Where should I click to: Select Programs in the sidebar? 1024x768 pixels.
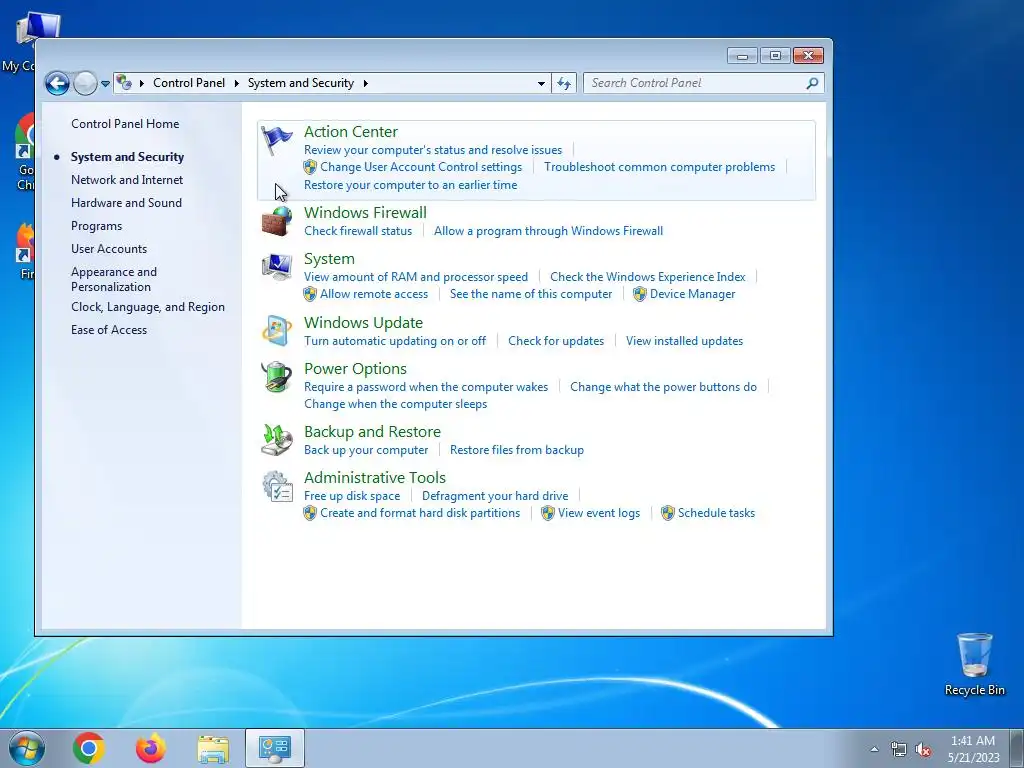click(x=96, y=226)
